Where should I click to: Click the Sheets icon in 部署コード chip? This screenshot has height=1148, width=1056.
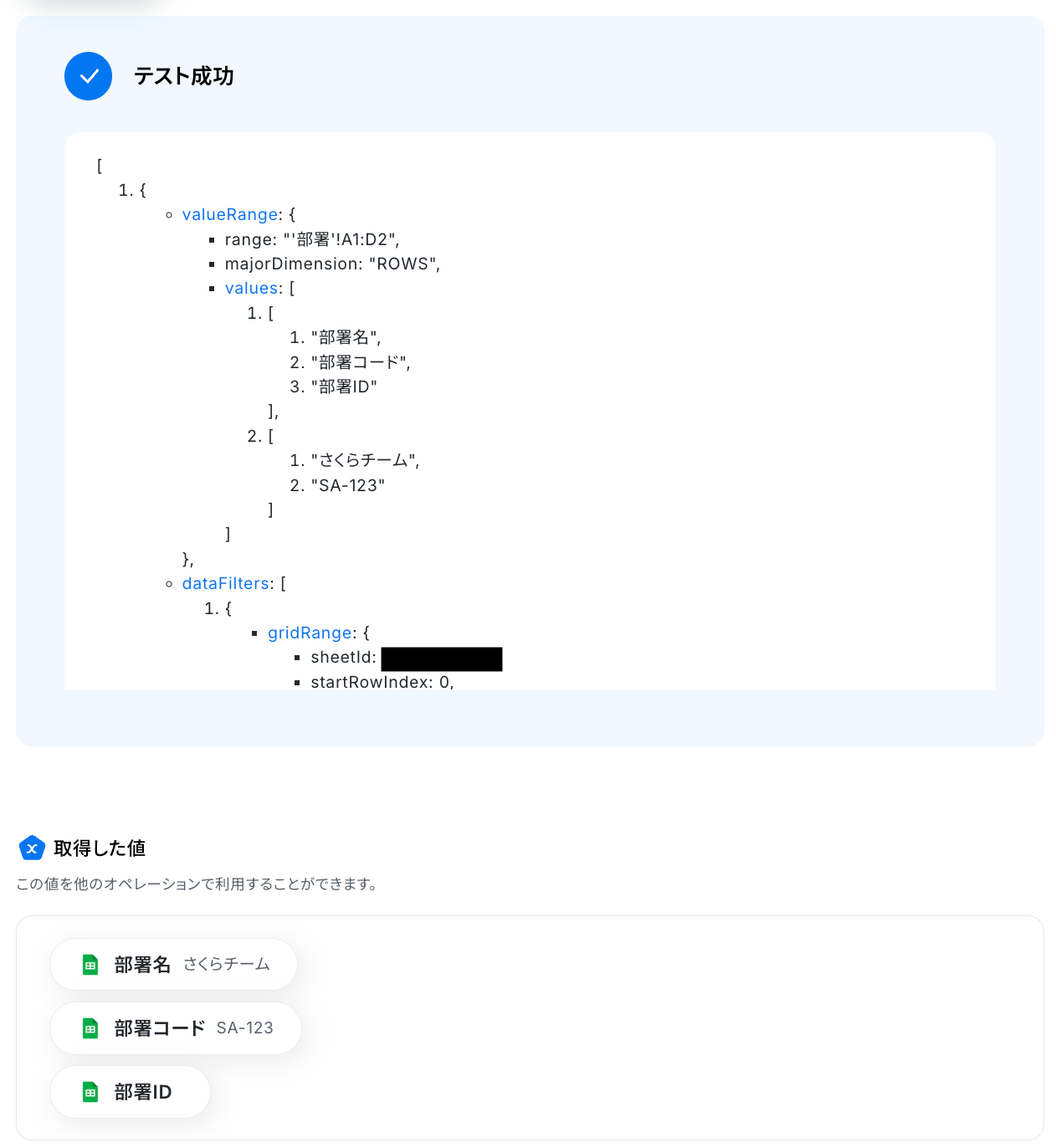tap(90, 1028)
